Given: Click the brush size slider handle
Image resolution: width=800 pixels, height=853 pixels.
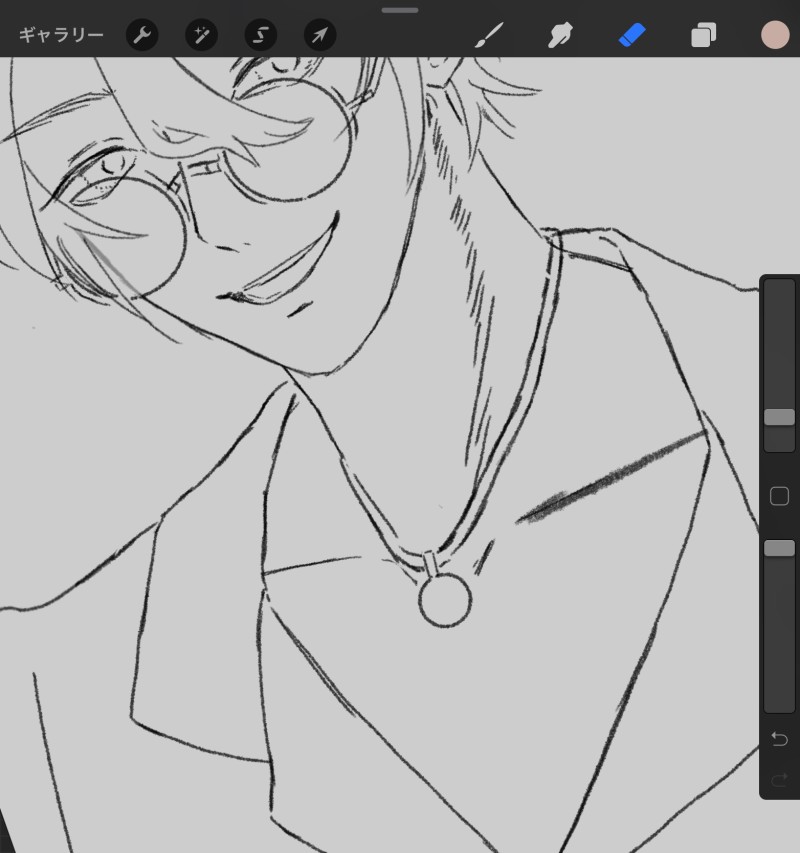Looking at the screenshot, I should pos(779,417).
